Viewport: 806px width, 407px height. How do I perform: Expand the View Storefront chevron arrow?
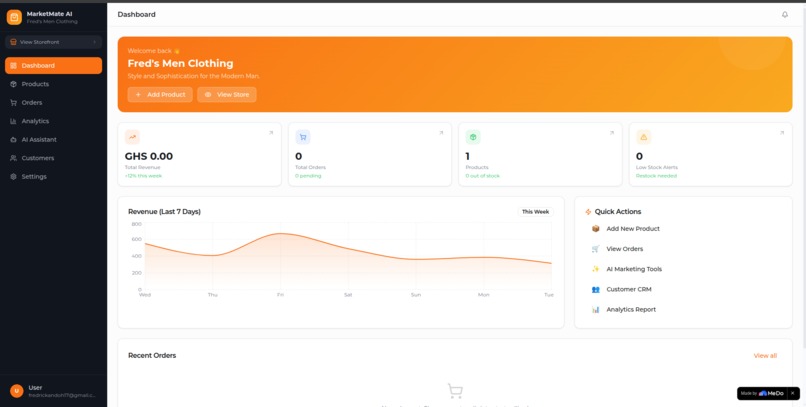[x=95, y=42]
